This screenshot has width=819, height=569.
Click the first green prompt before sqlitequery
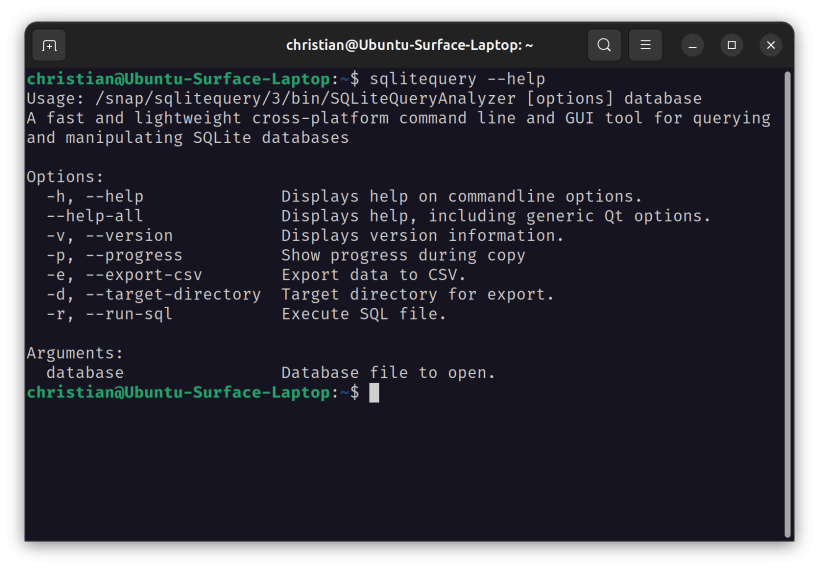(x=193, y=79)
